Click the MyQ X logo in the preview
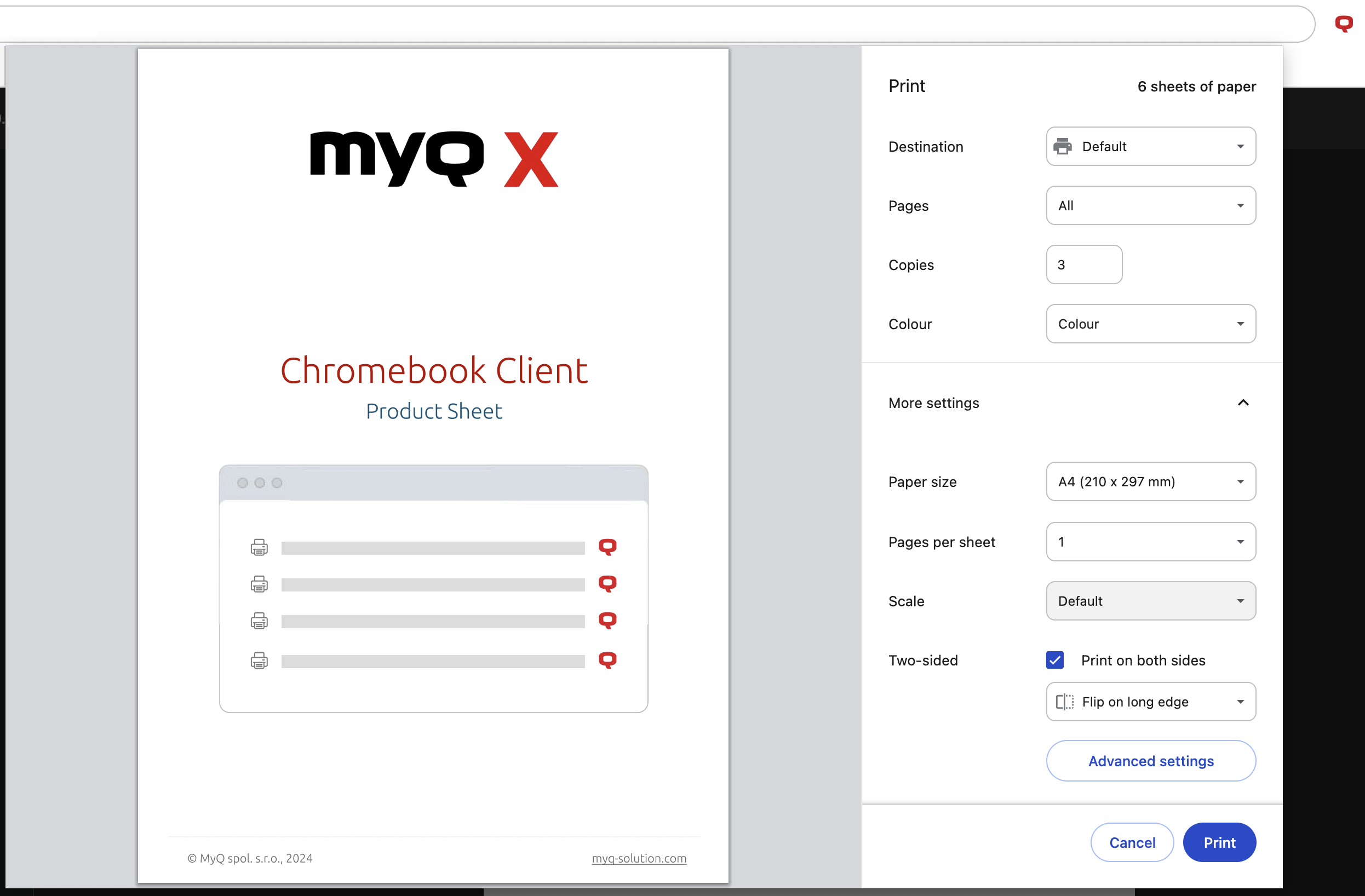1365x896 pixels. coord(434,159)
